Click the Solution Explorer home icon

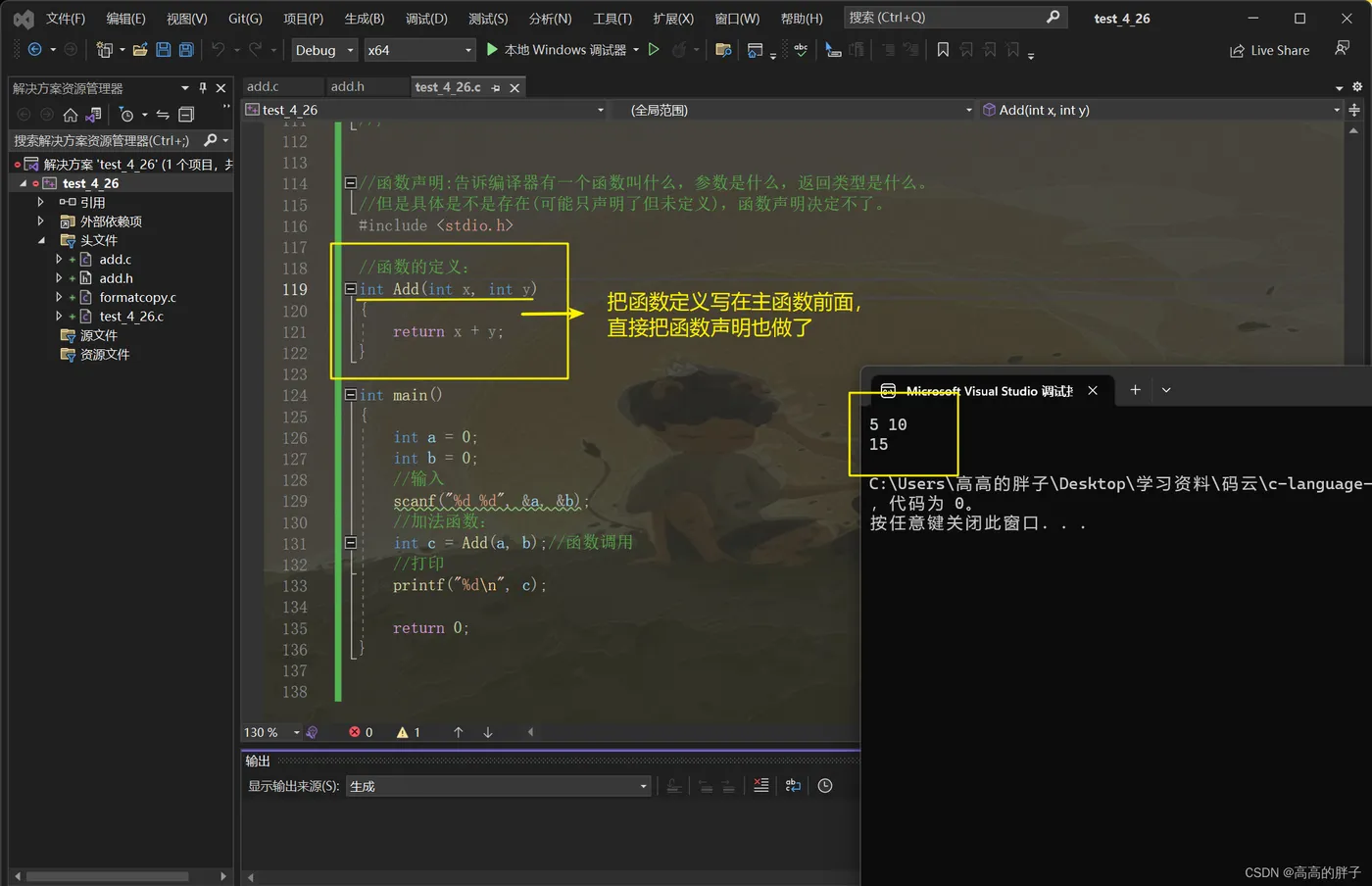(x=70, y=115)
